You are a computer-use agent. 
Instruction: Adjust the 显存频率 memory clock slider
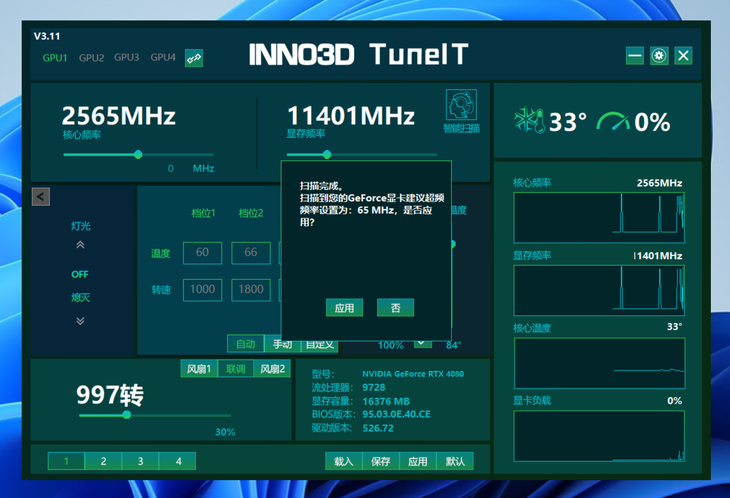coord(327,155)
